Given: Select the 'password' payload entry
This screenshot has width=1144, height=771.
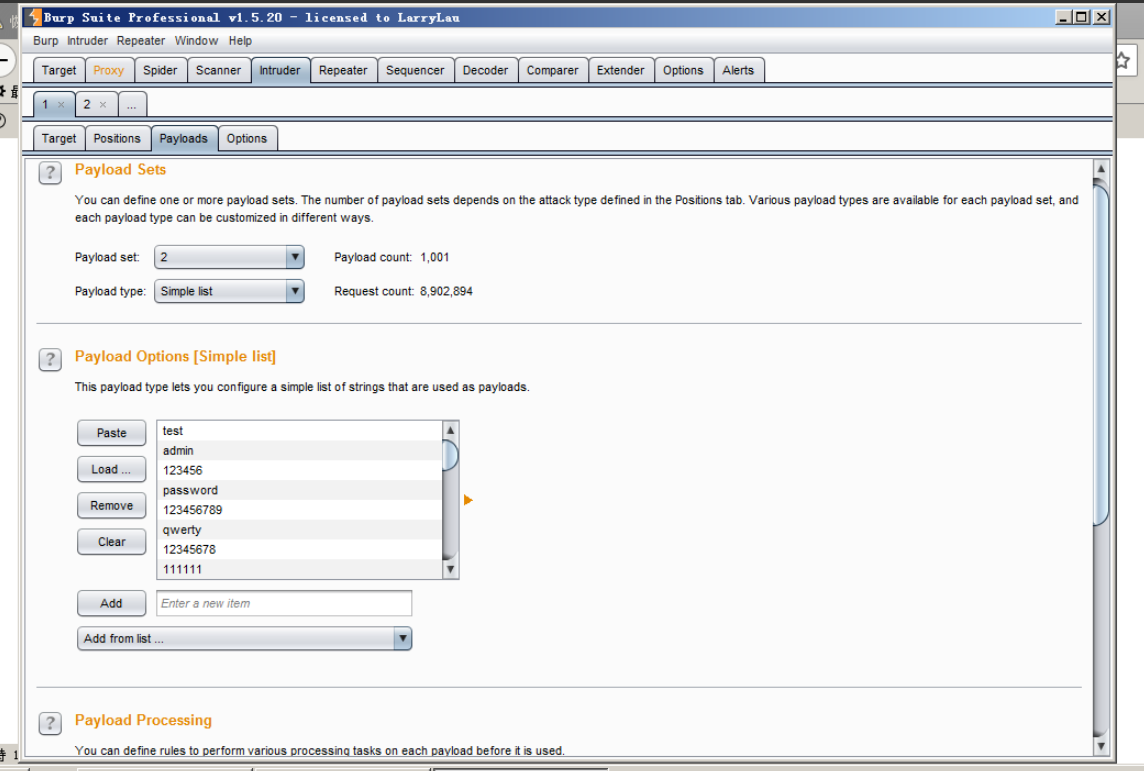Looking at the screenshot, I should pos(300,490).
